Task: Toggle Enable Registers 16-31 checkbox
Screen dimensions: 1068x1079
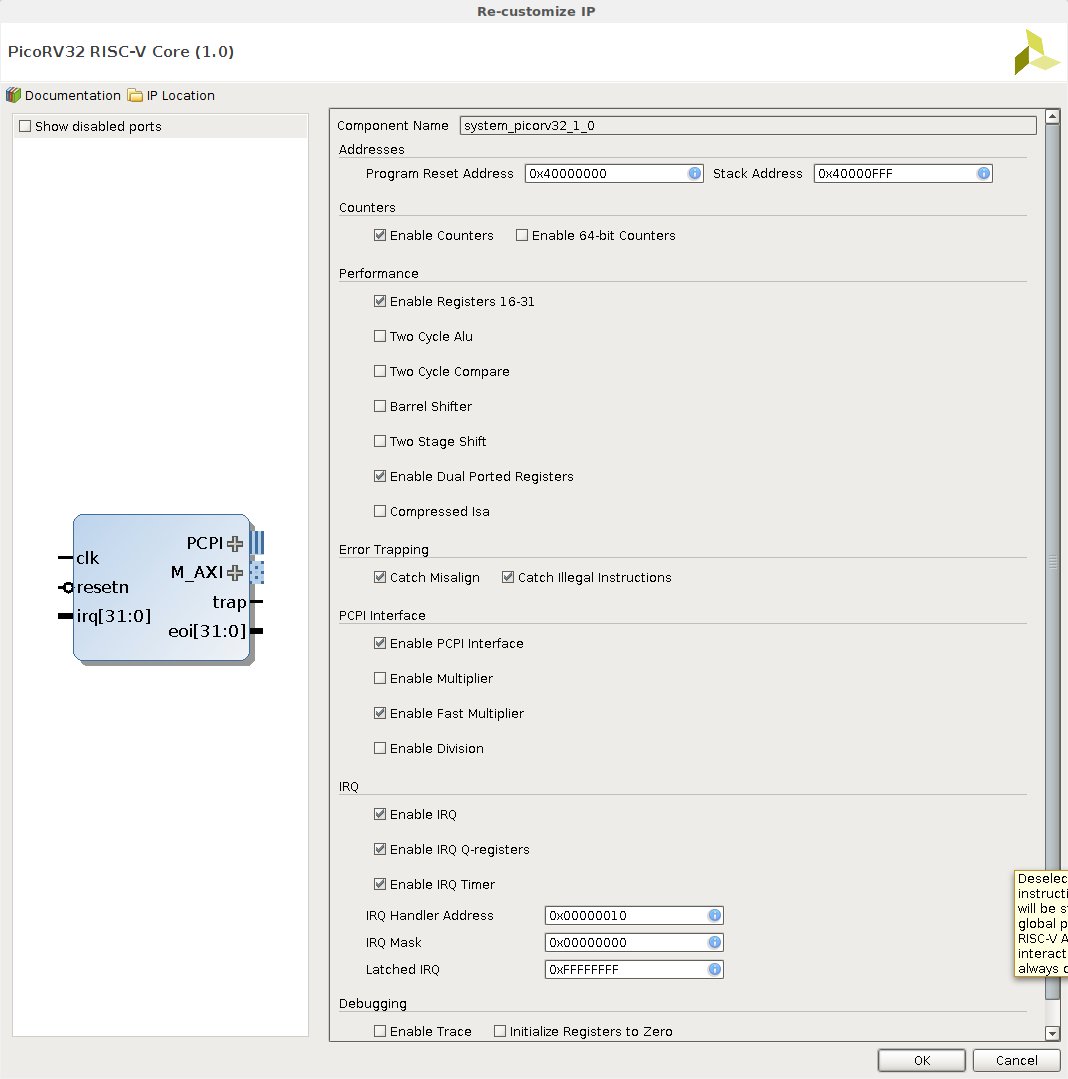Action: (380, 301)
